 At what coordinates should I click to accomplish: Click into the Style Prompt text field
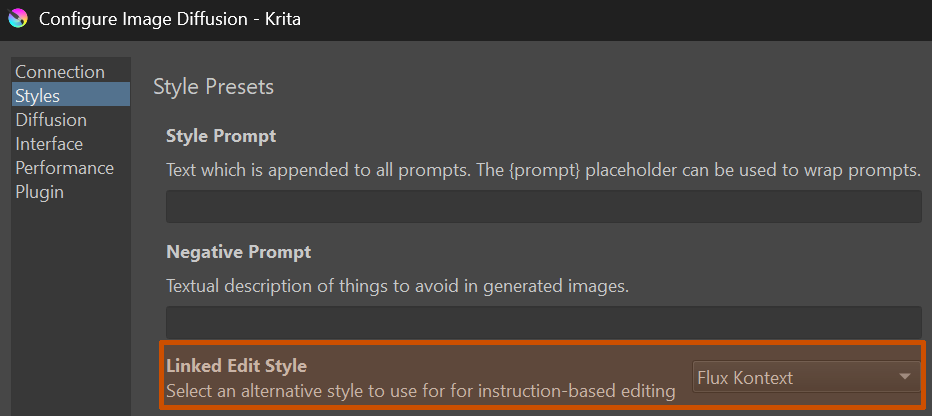[x=543, y=206]
